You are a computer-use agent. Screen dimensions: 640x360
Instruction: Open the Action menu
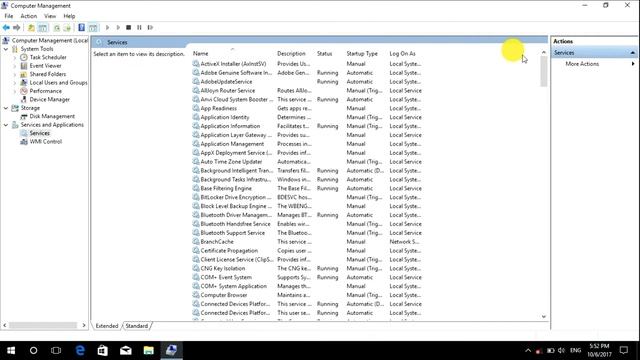coord(29,16)
